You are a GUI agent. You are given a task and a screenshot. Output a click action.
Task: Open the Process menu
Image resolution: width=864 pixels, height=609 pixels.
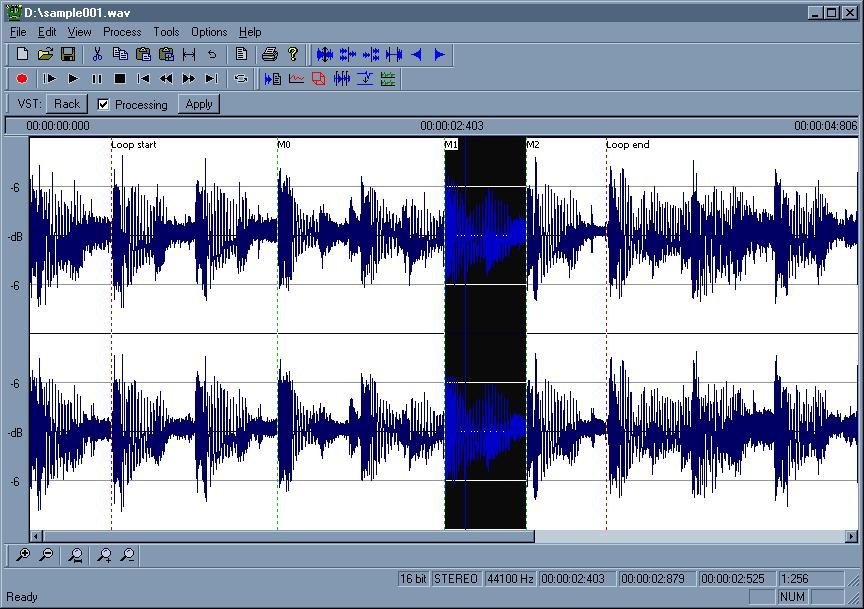[x=122, y=32]
